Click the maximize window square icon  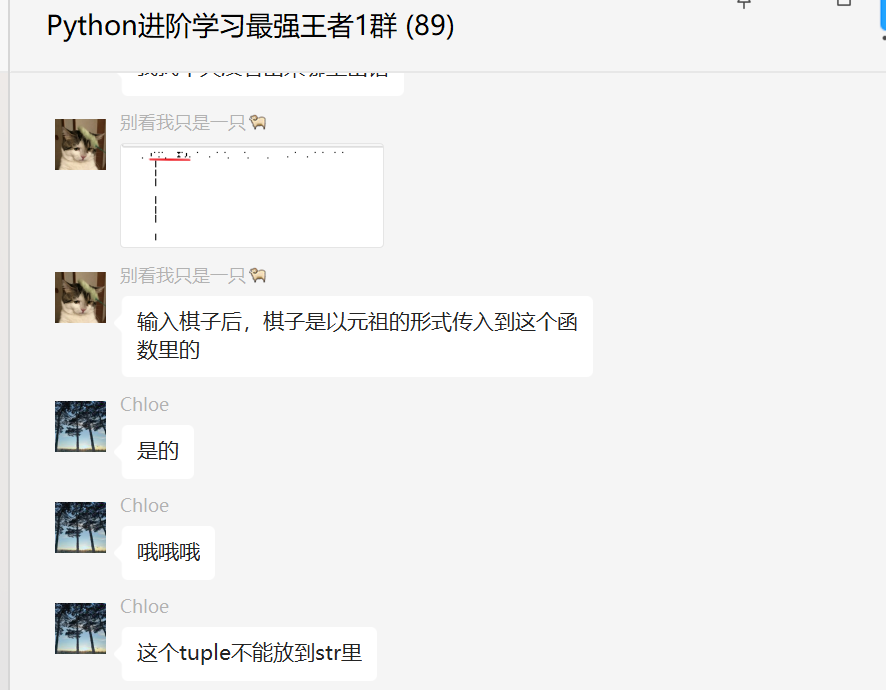click(844, 3)
